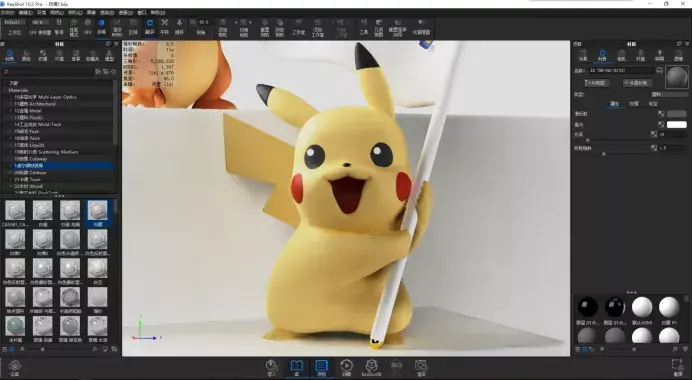This screenshot has width=693, height=380.
Task: Click the Library (库) icon in bottom toolbar
Action: click(x=296, y=368)
